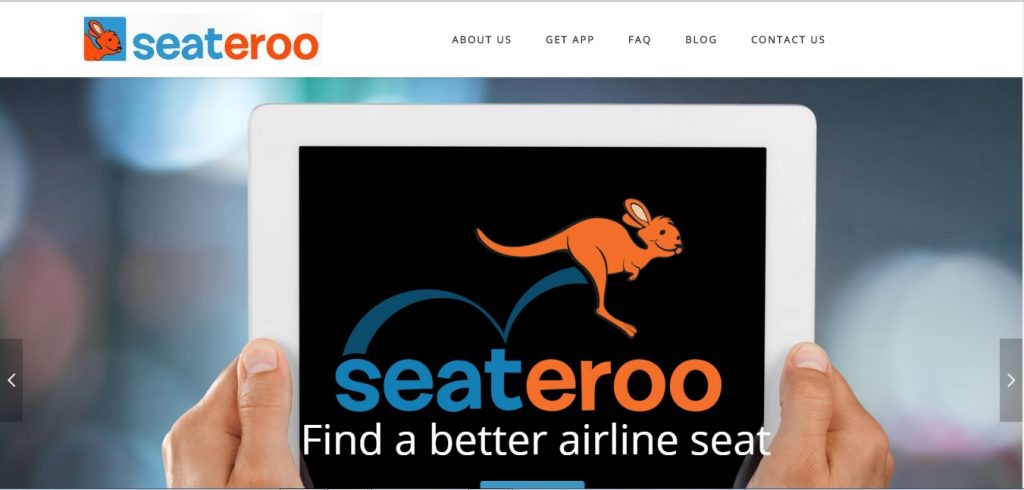
Task: Click the tablet's white top bezel
Action: click(532, 125)
